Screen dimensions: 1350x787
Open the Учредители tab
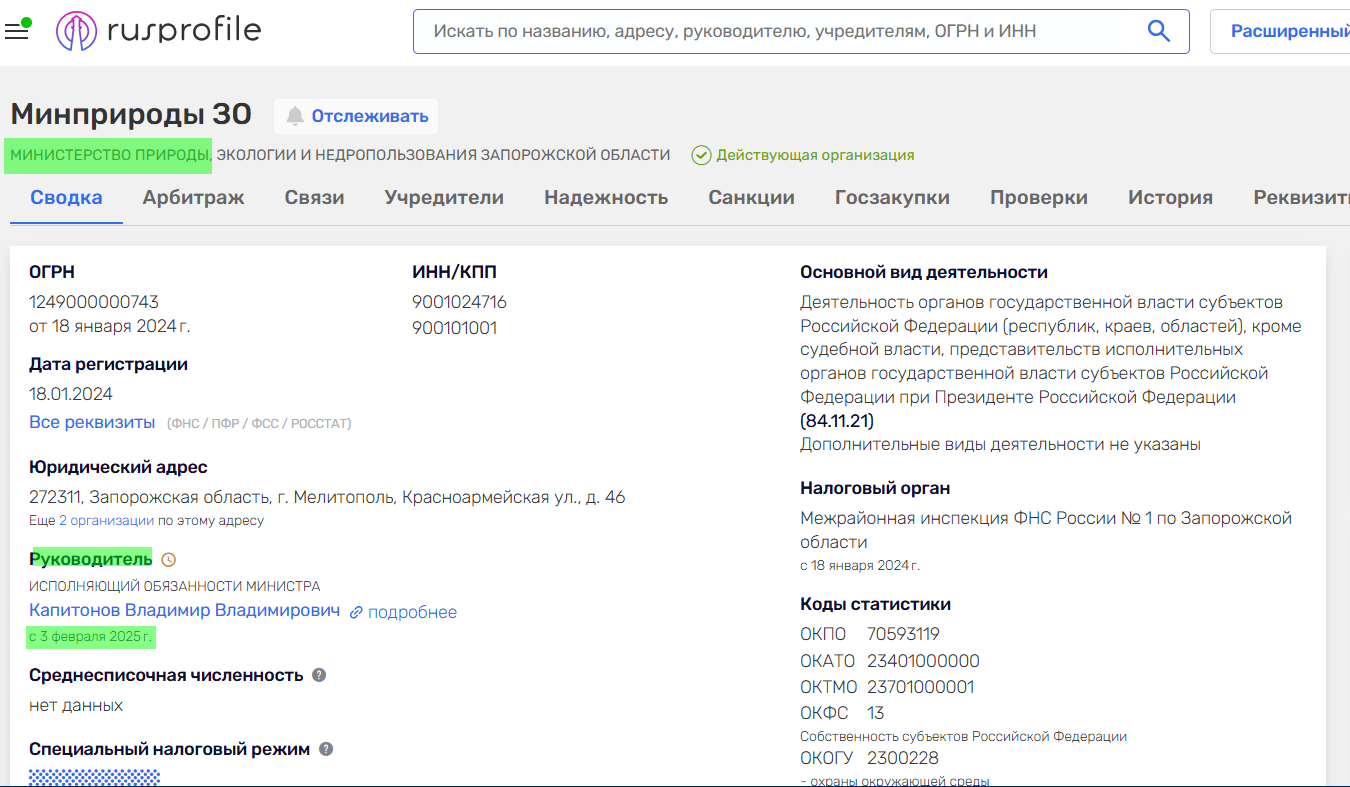(x=444, y=197)
